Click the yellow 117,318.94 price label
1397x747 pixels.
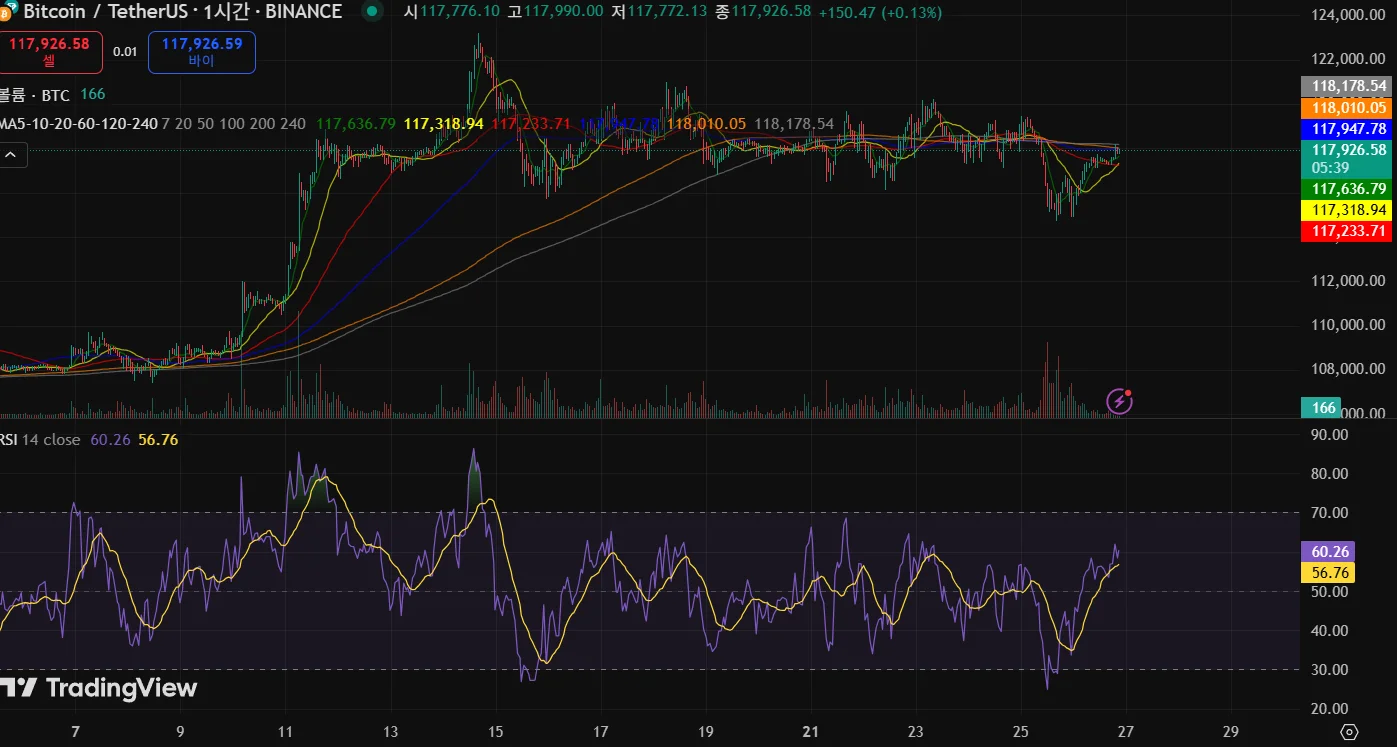tap(1346, 210)
